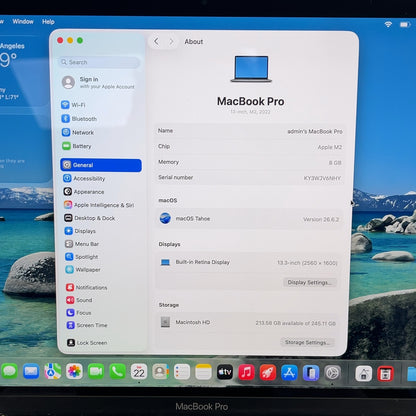Click the macOS Tahoe version row
The height and width of the screenshot is (416, 416).
[249, 219]
